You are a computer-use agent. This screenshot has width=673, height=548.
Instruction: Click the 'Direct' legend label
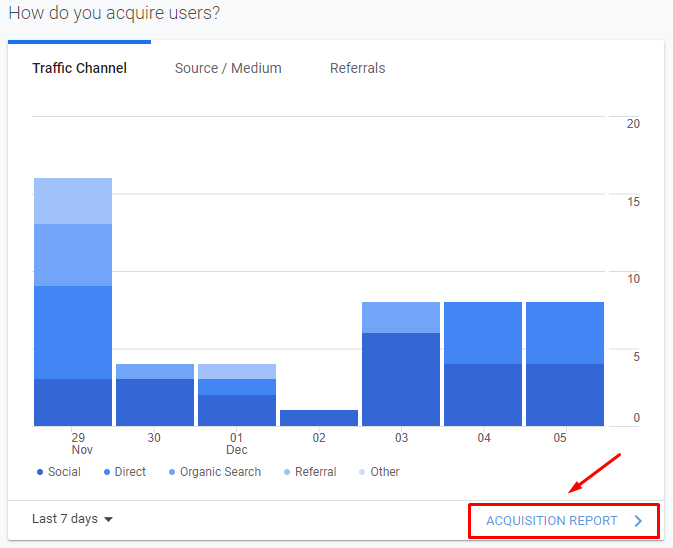[130, 472]
